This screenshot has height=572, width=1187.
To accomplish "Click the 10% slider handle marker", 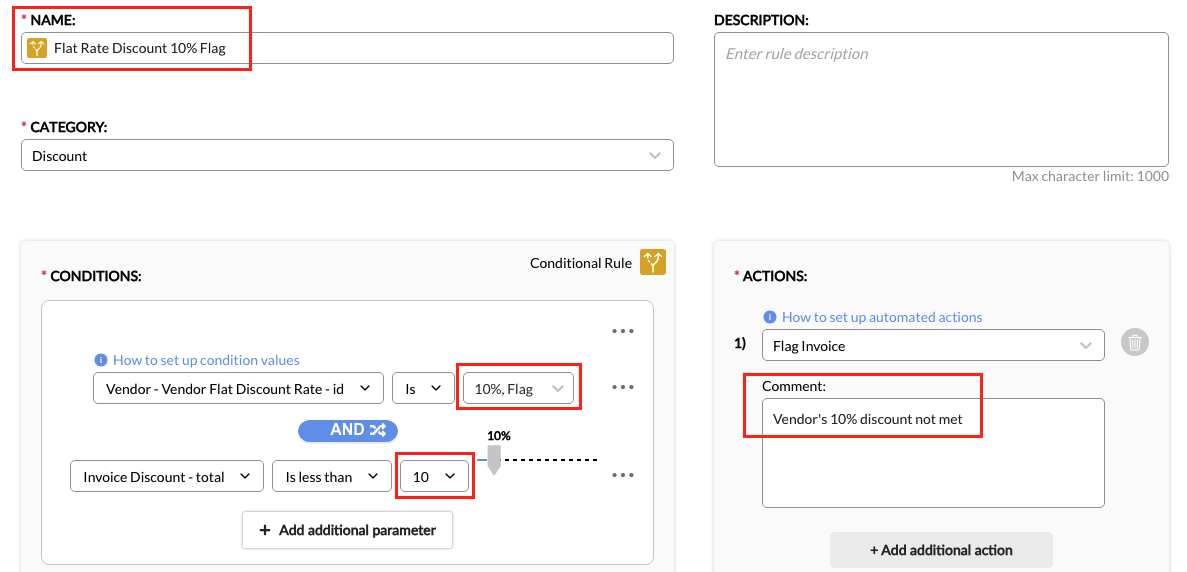I will 493,462.
